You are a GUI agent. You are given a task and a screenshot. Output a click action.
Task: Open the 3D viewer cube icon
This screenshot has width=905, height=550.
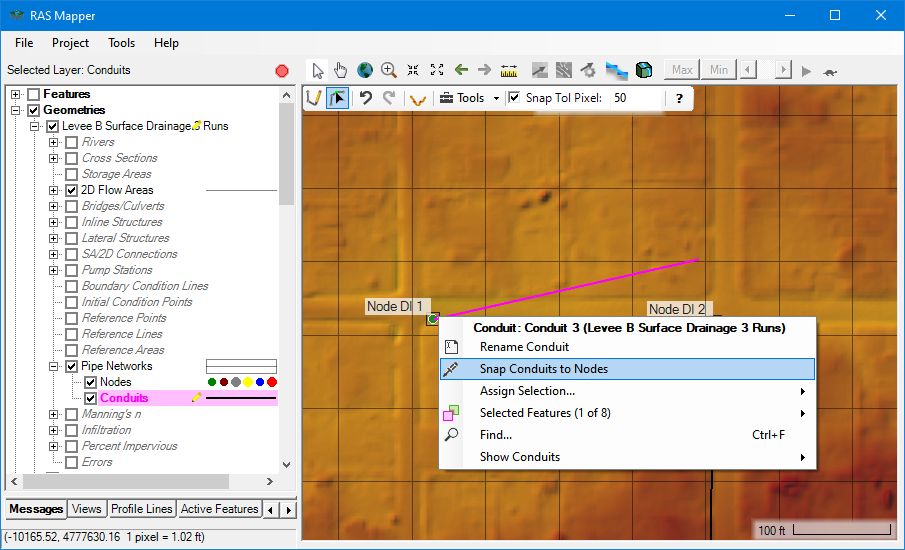(644, 70)
